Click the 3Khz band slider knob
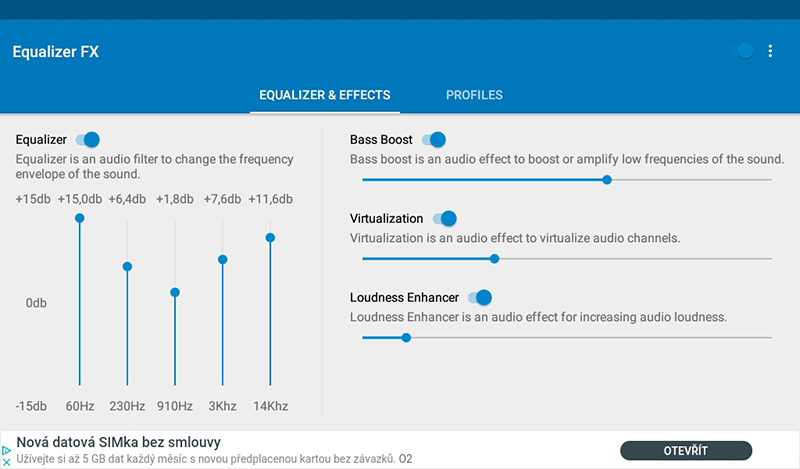 coord(223,260)
